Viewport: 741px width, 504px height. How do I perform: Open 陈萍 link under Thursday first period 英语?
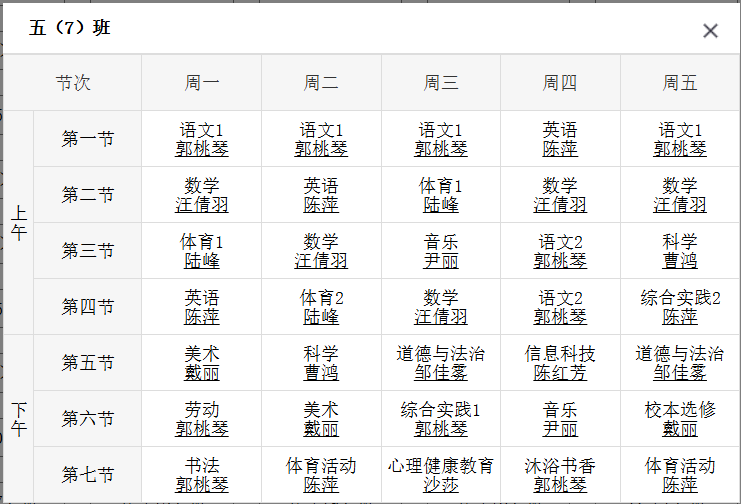pyautogui.click(x=560, y=149)
